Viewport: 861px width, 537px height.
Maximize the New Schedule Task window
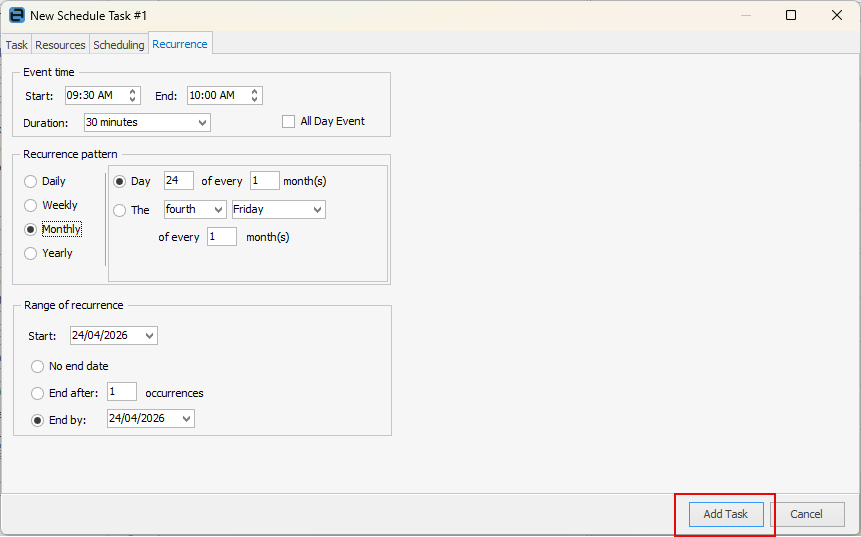[791, 15]
